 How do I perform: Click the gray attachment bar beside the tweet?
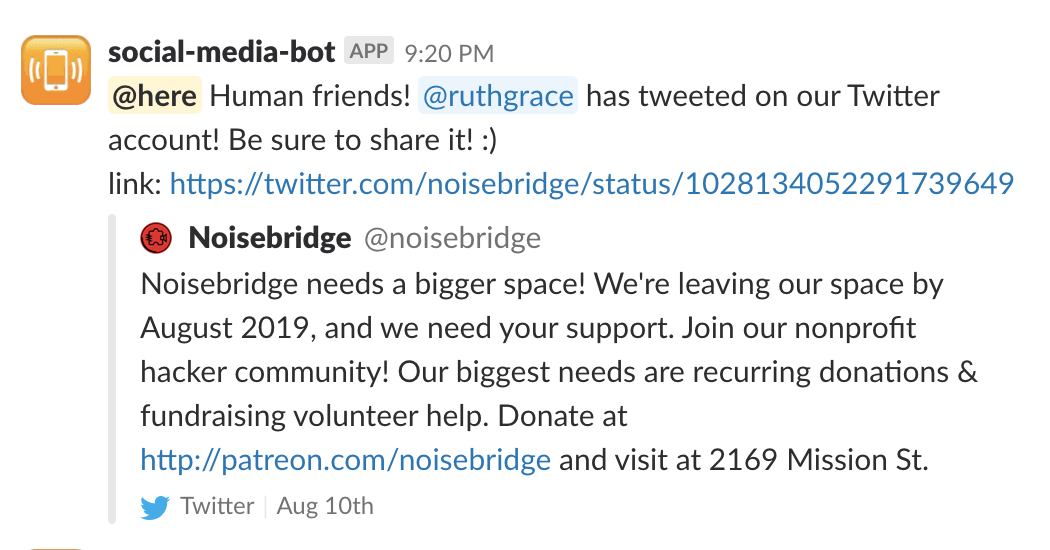pyautogui.click(x=112, y=370)
